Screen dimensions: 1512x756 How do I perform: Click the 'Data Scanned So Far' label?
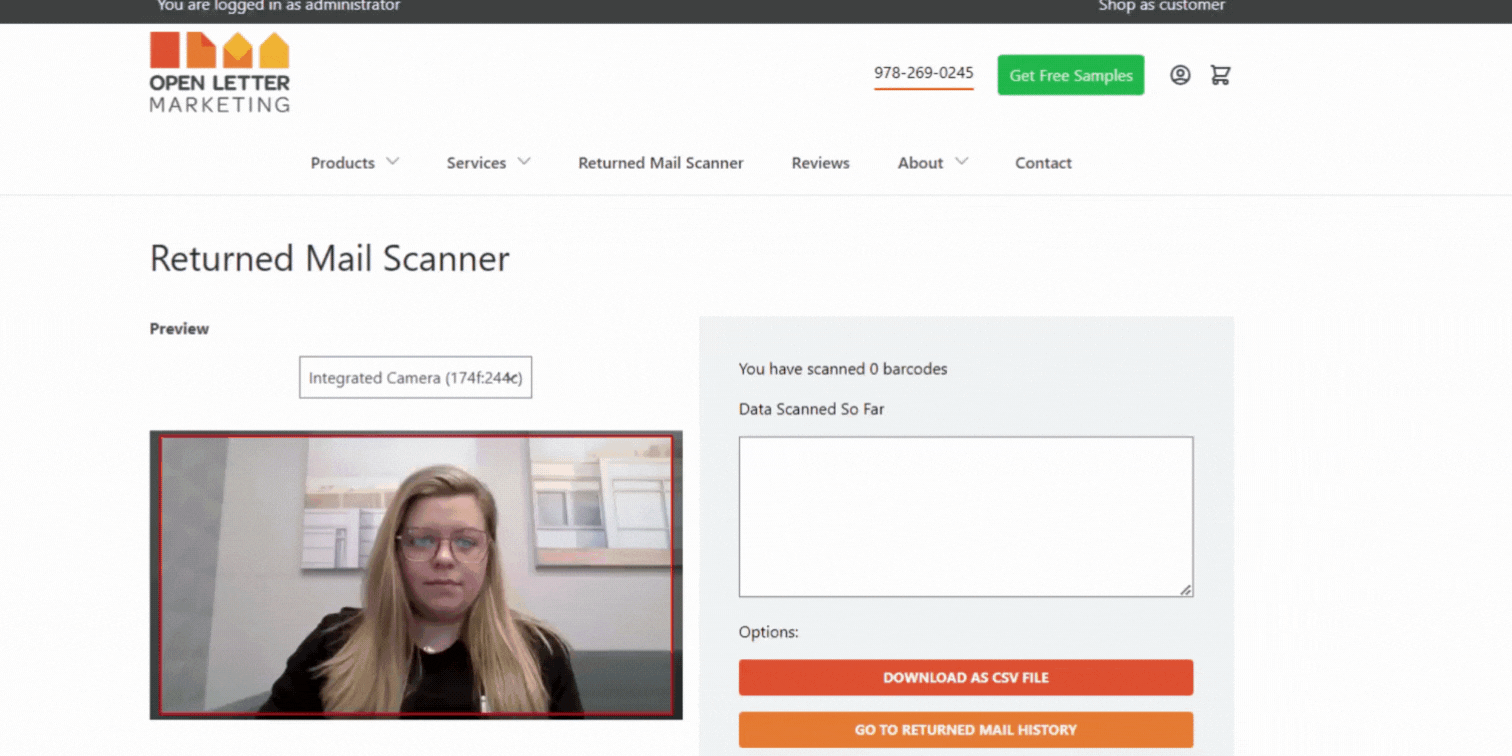(x=811, y=409)
